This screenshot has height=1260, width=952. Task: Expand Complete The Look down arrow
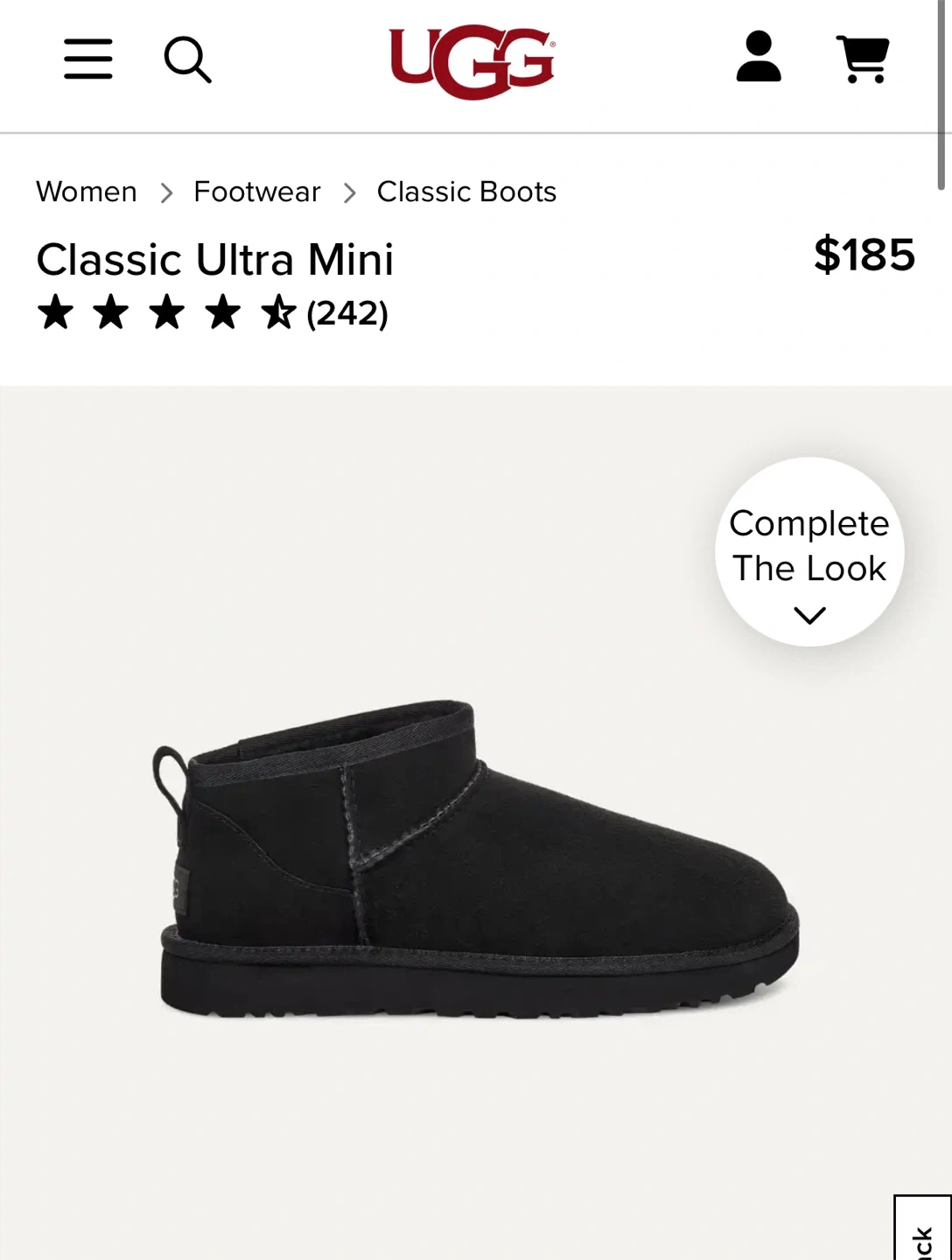[809, 616]
